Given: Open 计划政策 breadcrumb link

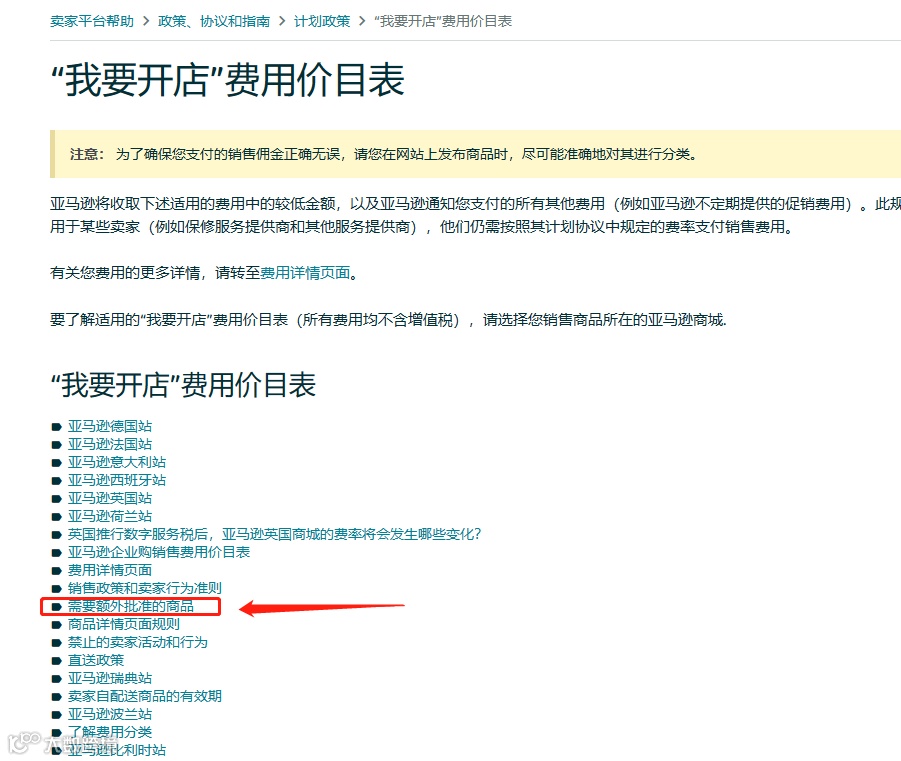Looking at the screenshot, I should [322, 21].
